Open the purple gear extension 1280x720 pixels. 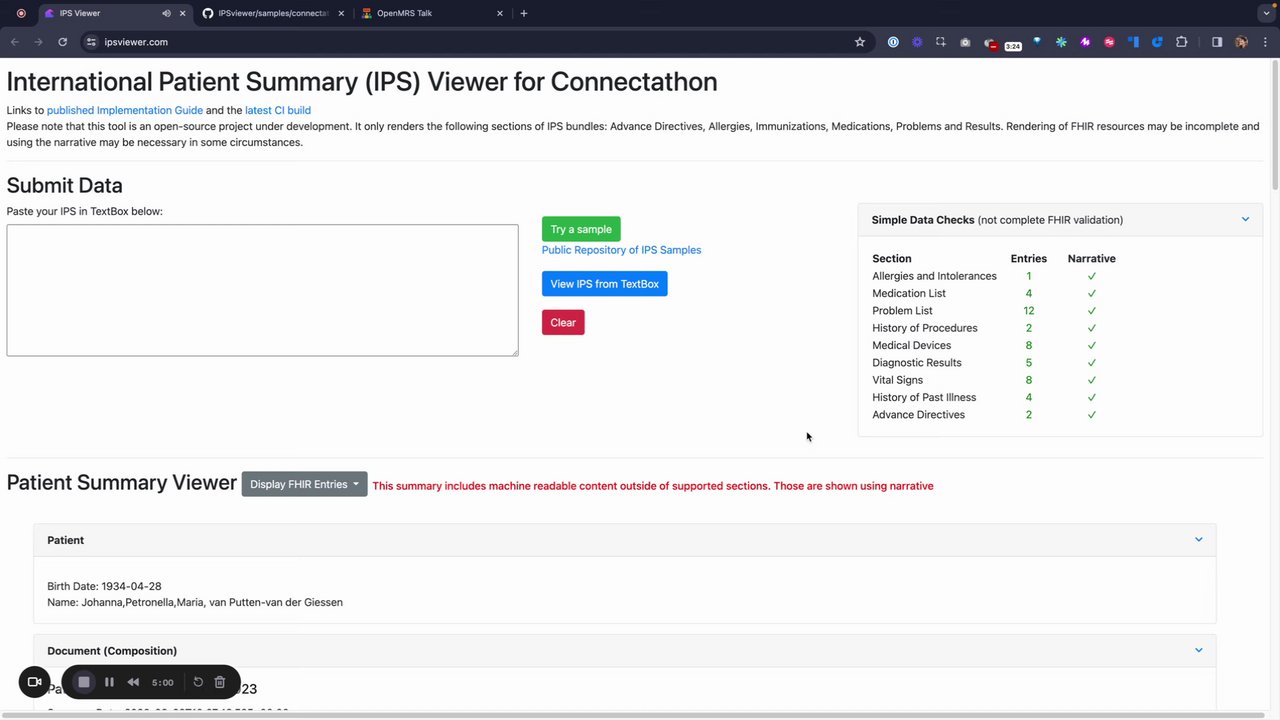(917, 42)
